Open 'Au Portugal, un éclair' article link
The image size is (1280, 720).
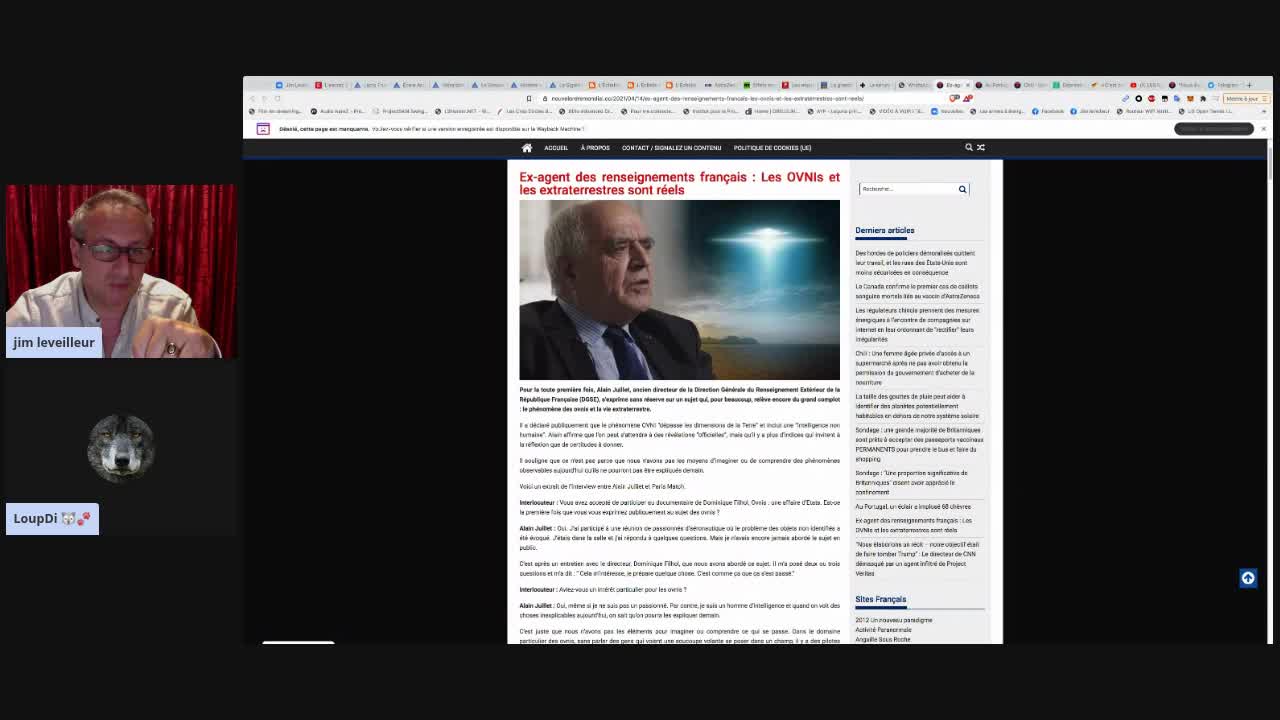coord(912,507)
